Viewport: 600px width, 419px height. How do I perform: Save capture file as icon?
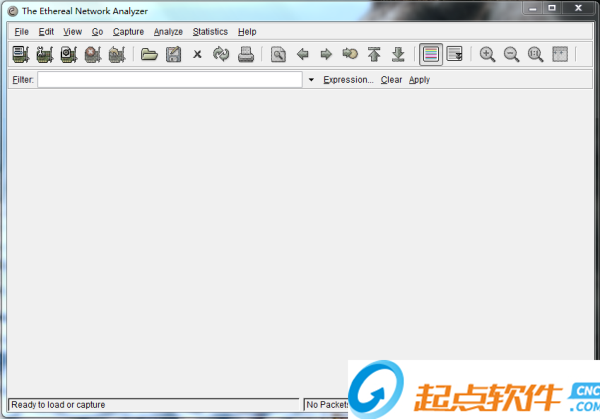click(x=173, y=54)
